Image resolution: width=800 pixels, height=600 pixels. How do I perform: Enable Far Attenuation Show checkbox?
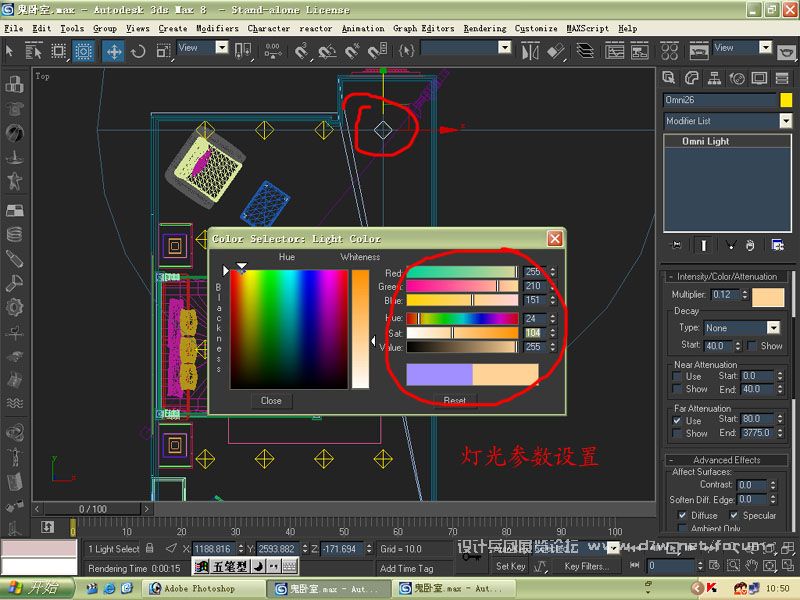pos(677,433)
